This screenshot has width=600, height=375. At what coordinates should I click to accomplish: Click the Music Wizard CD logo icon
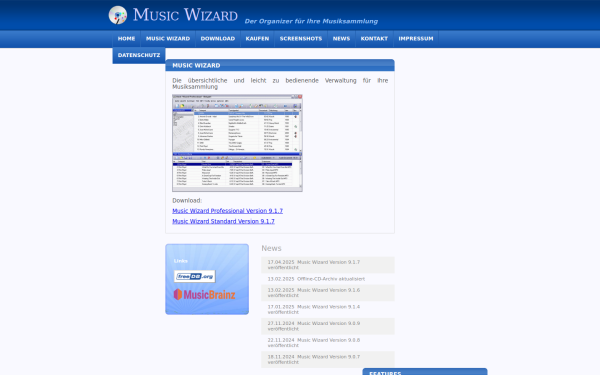pos(118,15)
